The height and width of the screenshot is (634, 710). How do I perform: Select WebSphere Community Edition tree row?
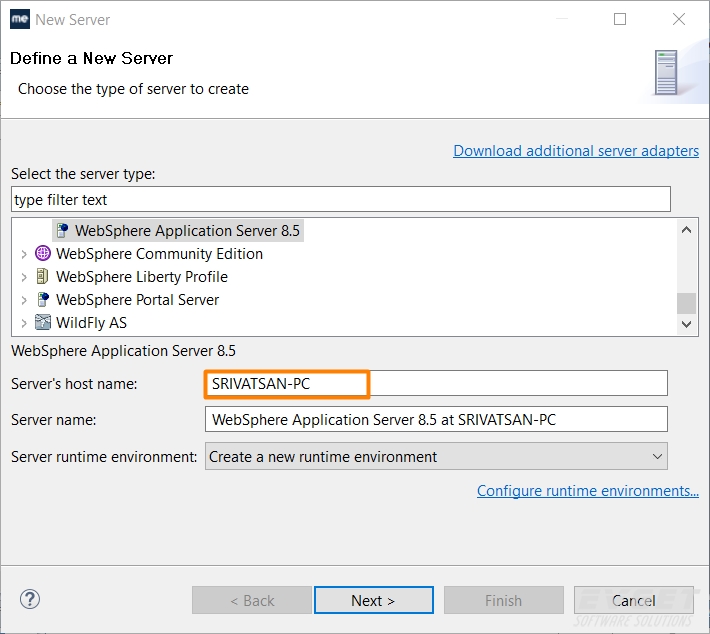pos(149,254)
